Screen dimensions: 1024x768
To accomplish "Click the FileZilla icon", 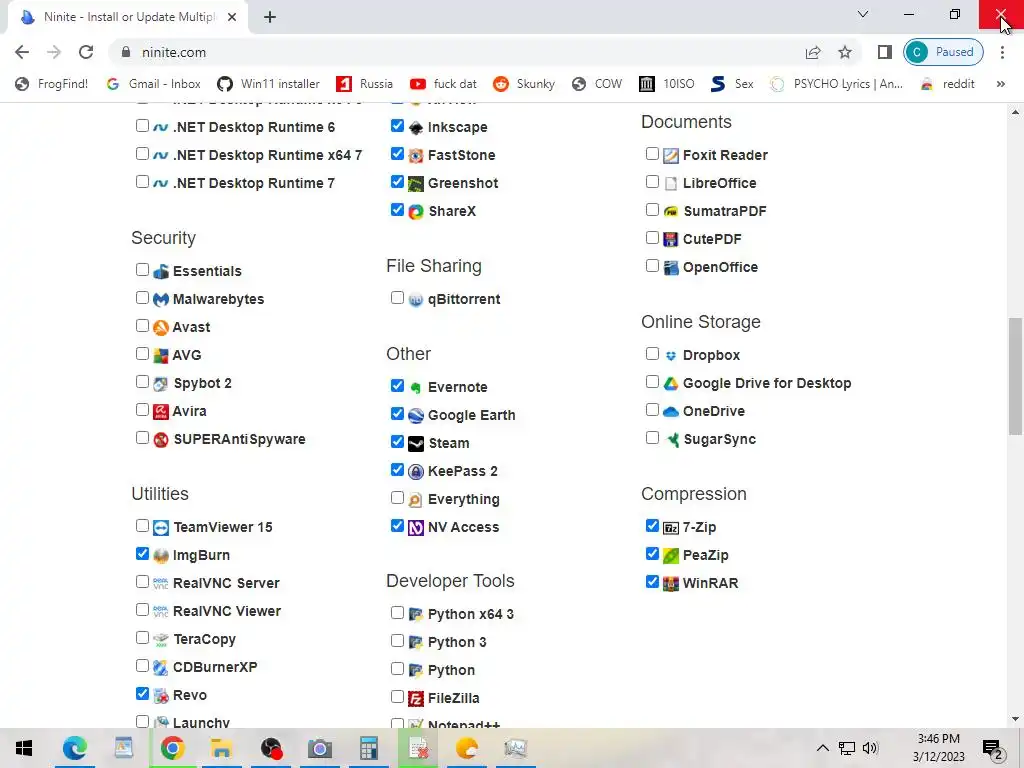I will 415,698.
